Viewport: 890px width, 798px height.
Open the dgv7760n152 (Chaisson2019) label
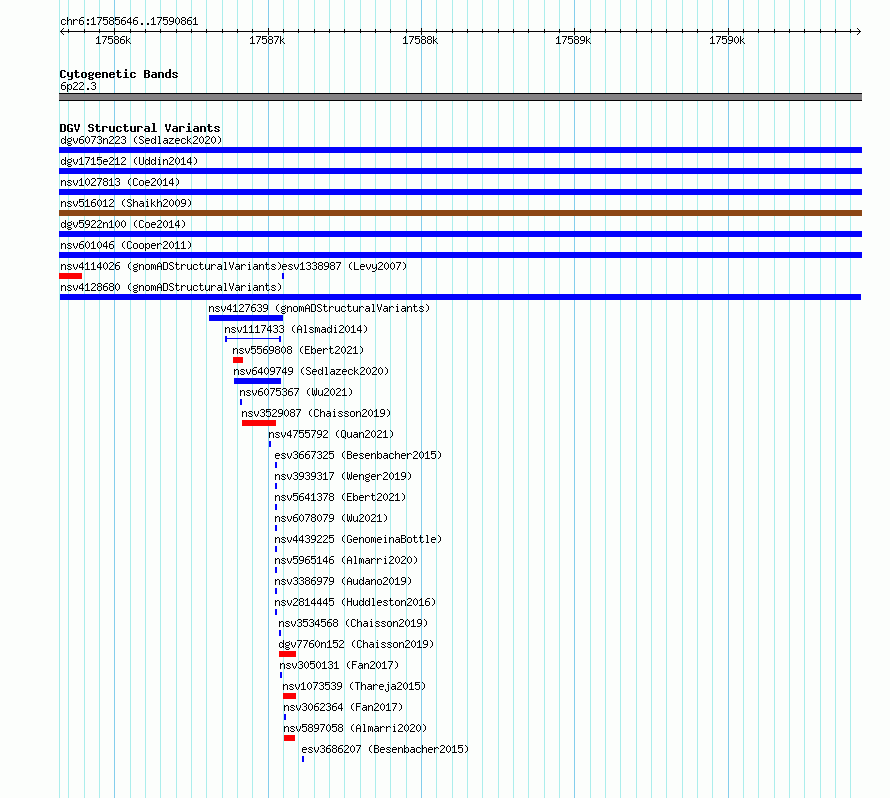pos(356,644)
